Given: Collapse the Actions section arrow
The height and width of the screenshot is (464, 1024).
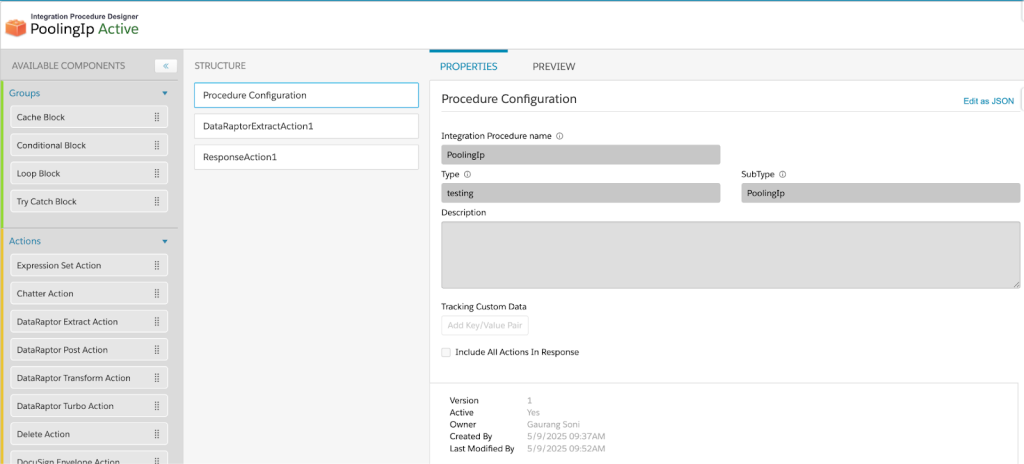Looking at the screenshot, I should [x=165, y=242].
